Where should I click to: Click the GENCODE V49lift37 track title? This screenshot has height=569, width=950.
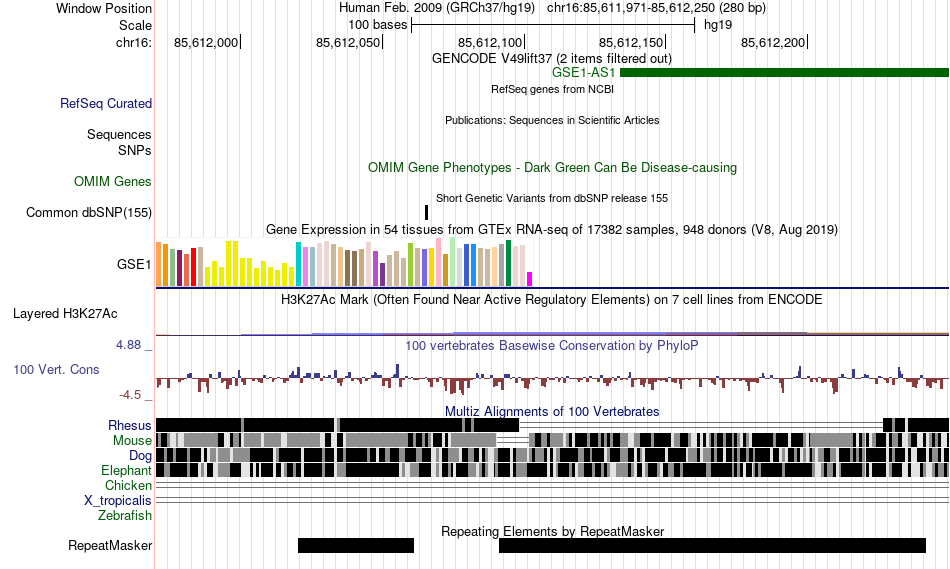point(552,59)
